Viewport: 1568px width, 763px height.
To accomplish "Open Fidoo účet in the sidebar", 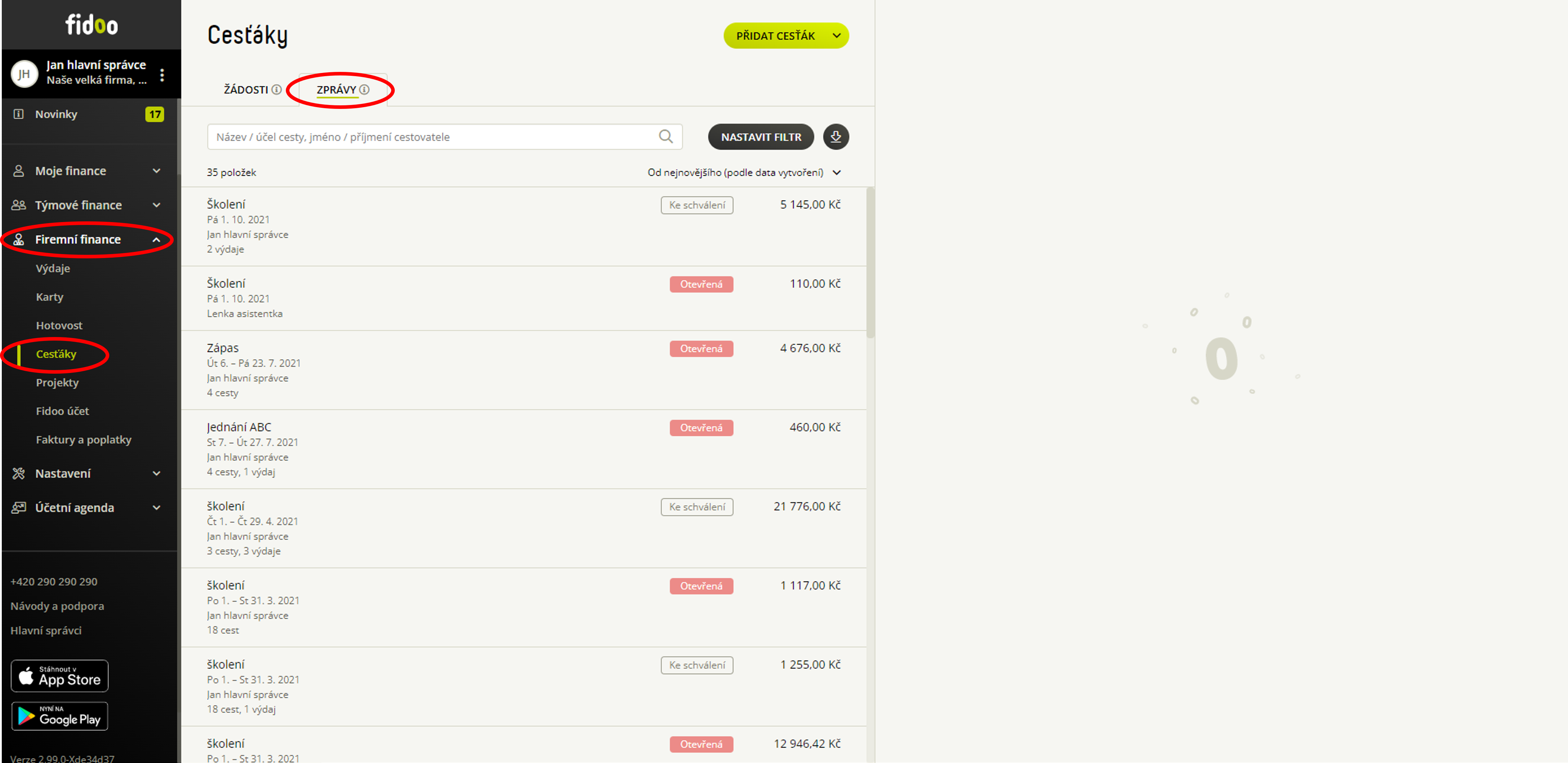I will coord(62,411).
